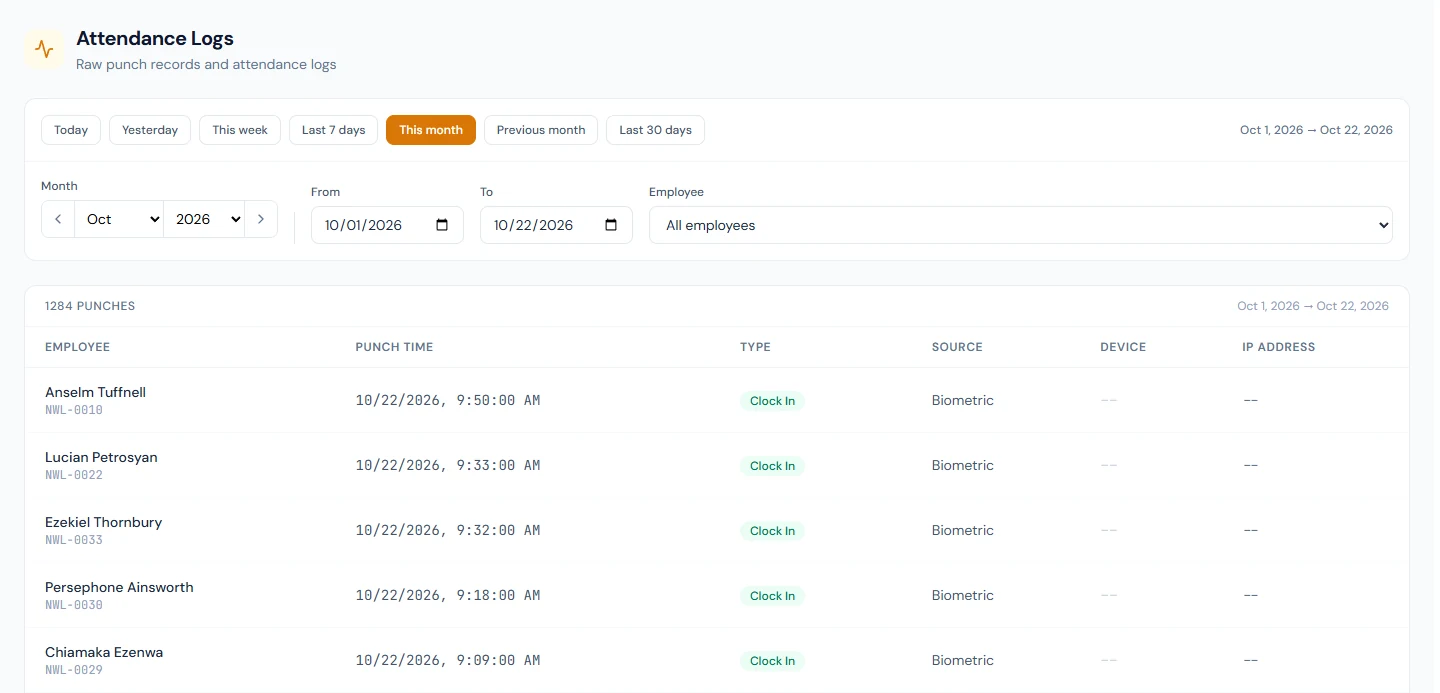Click the PUNCH TIME column header
Screen dimensions: 1440x693
click(394, 347)
